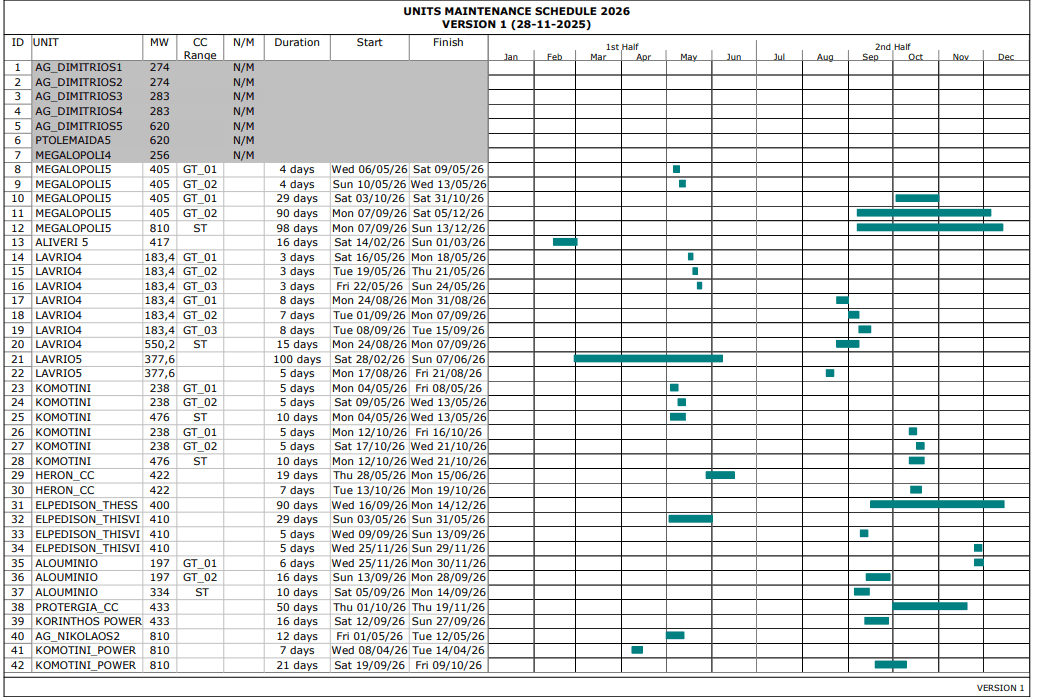
Task: Select the 'Start' column header
Action: coord(369,42)
